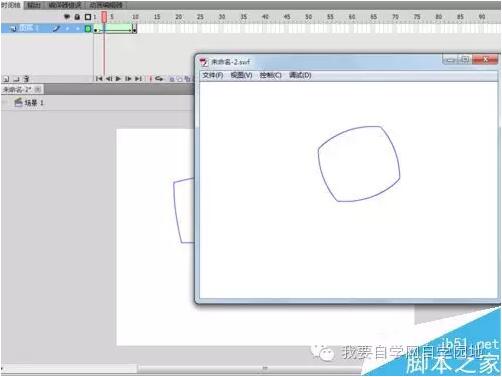
Task: Click the red playhead marker
Action: (x=104, y=17)
